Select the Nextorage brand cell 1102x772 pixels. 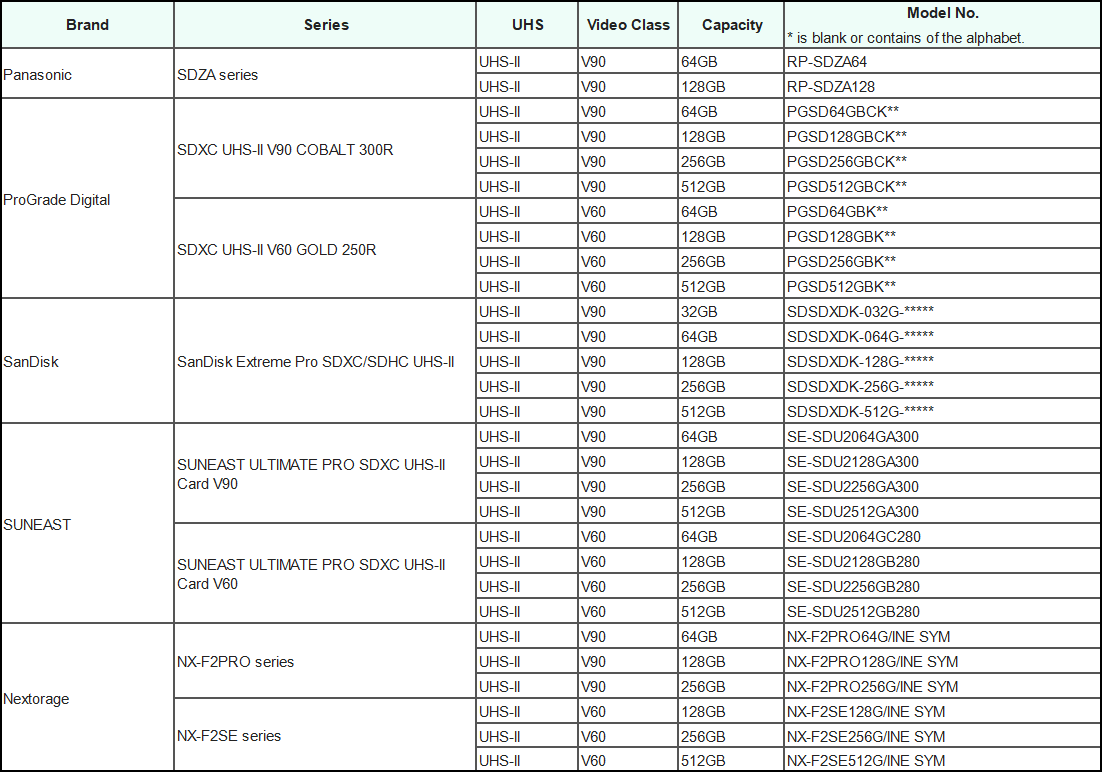point(87,698)
